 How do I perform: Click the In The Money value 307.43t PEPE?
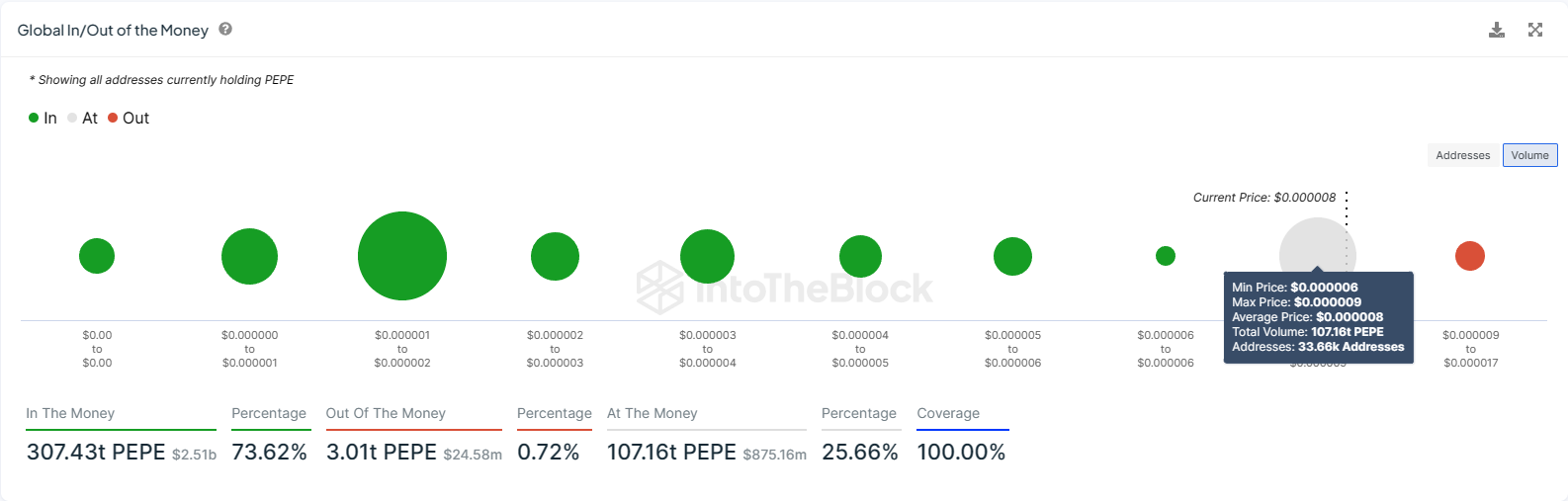96,453
